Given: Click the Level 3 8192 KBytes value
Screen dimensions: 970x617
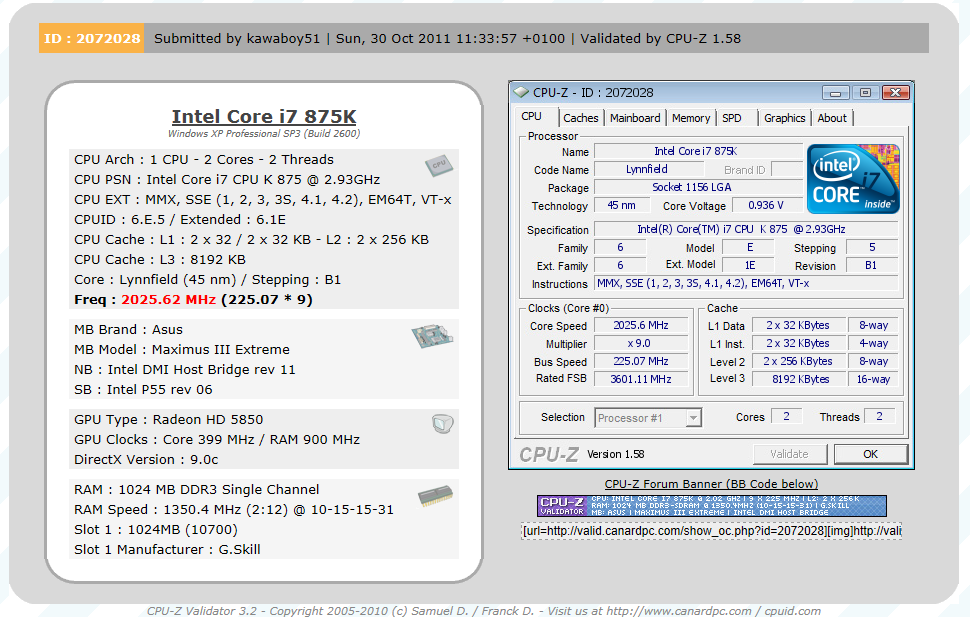Looking at the screenshot, I should [798, 379].
